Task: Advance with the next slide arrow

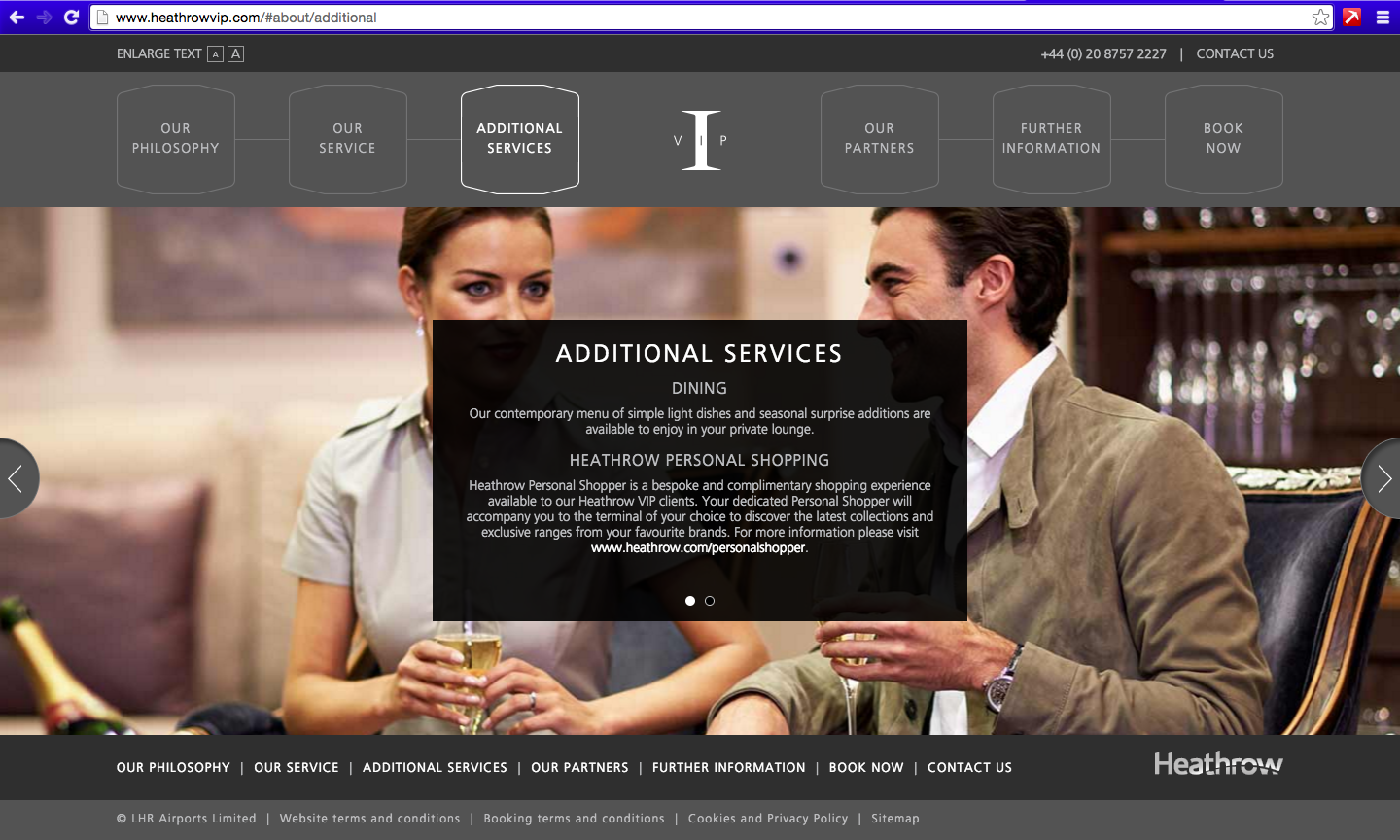Action: click(x=1382, y=478)
